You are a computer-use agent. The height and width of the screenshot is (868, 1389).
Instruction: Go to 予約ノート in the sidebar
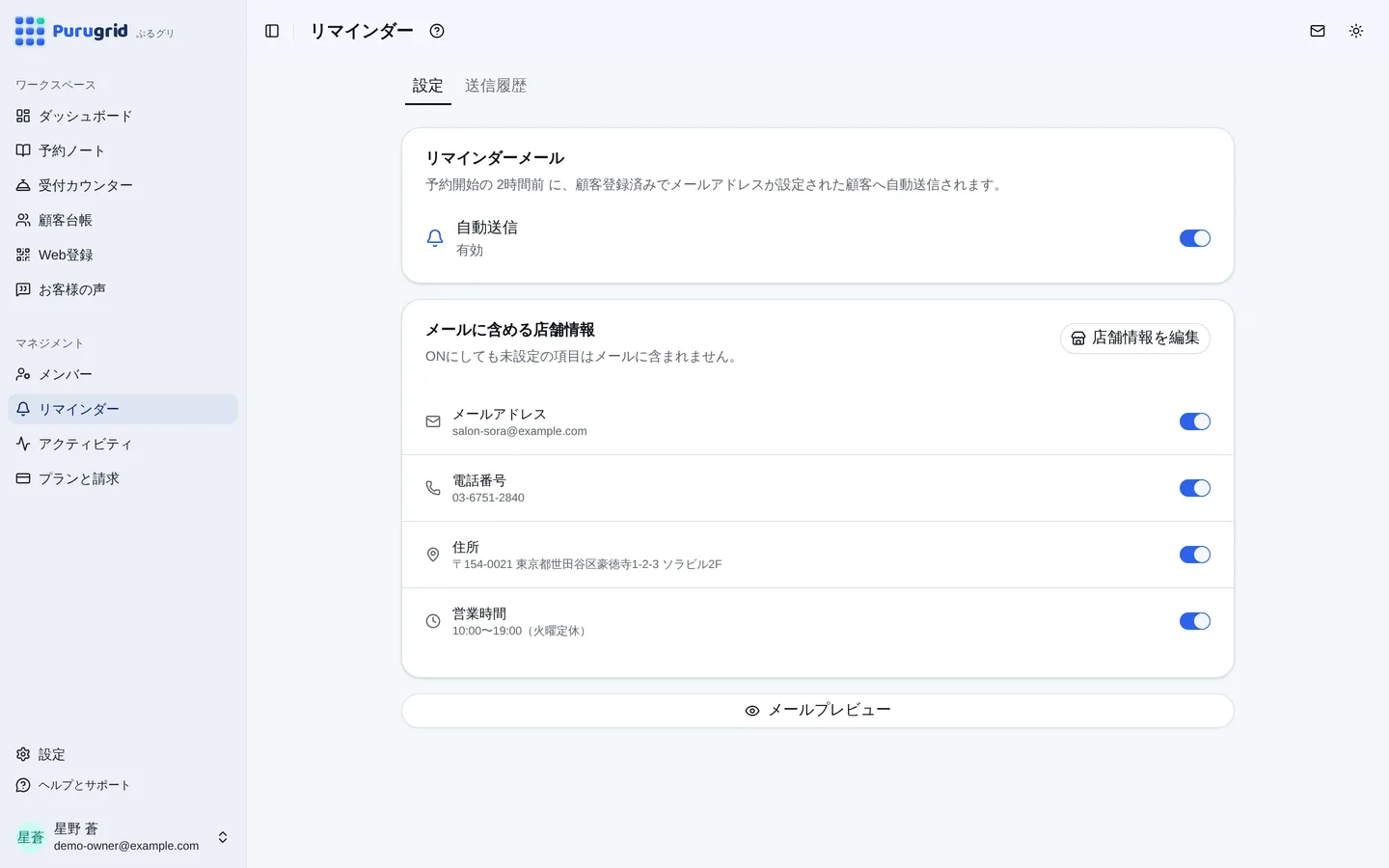pyautogui.click(x=123, y=150)
